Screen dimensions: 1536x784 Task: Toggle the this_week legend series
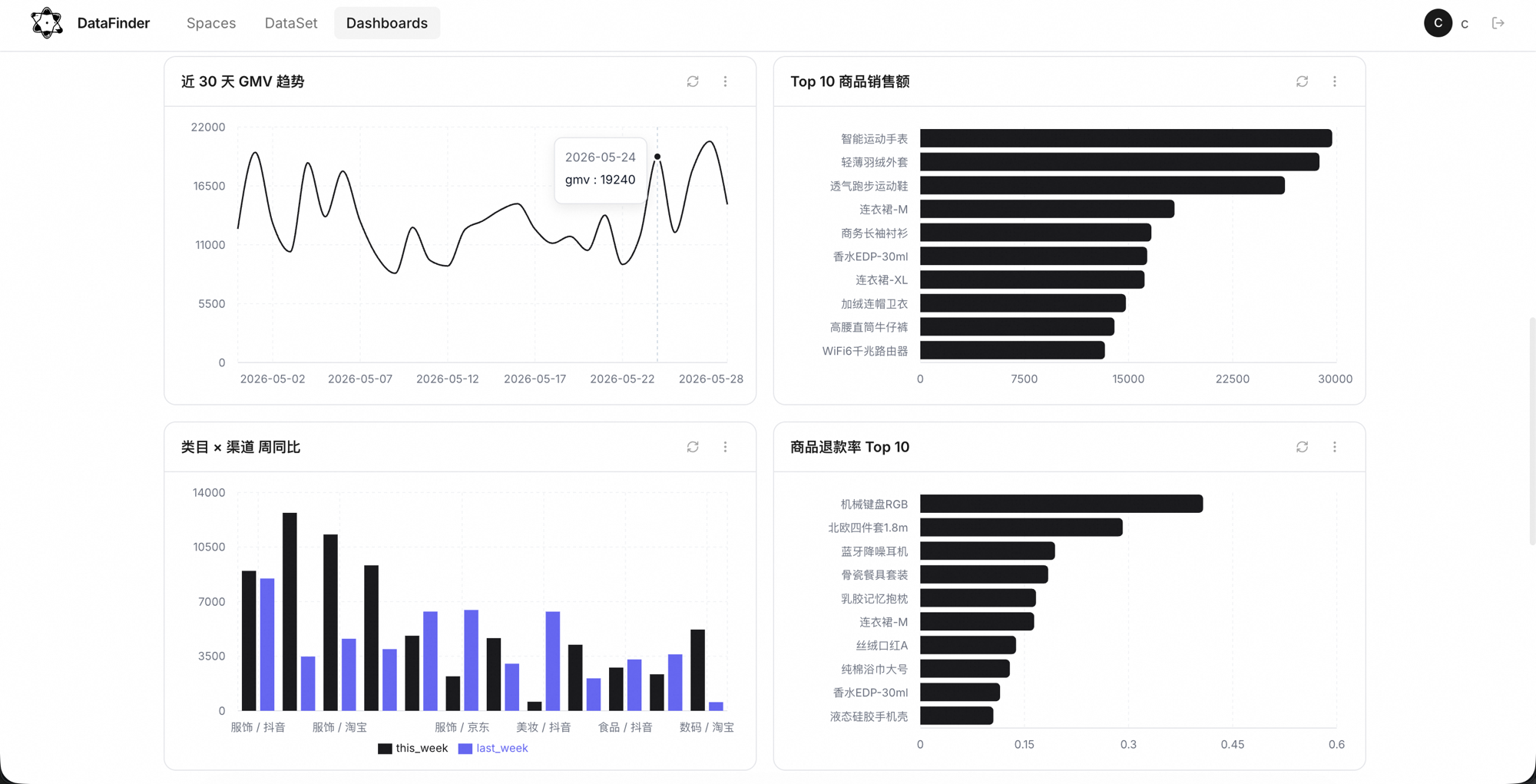(x=412, y=748)
